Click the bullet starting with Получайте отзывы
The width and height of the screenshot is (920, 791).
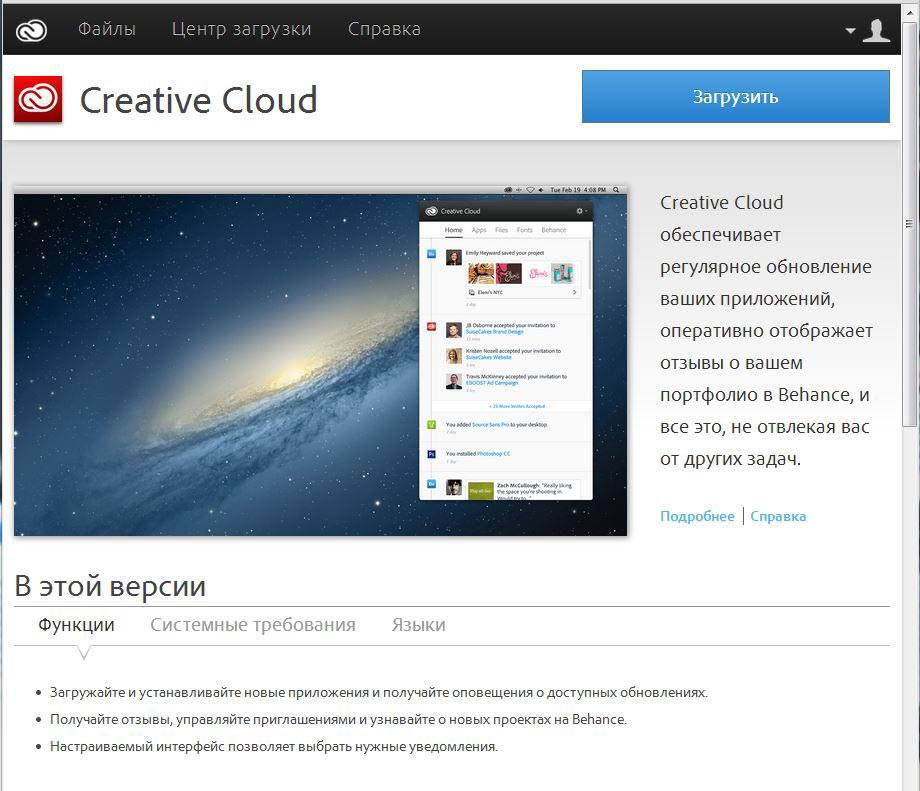[339, 719]
